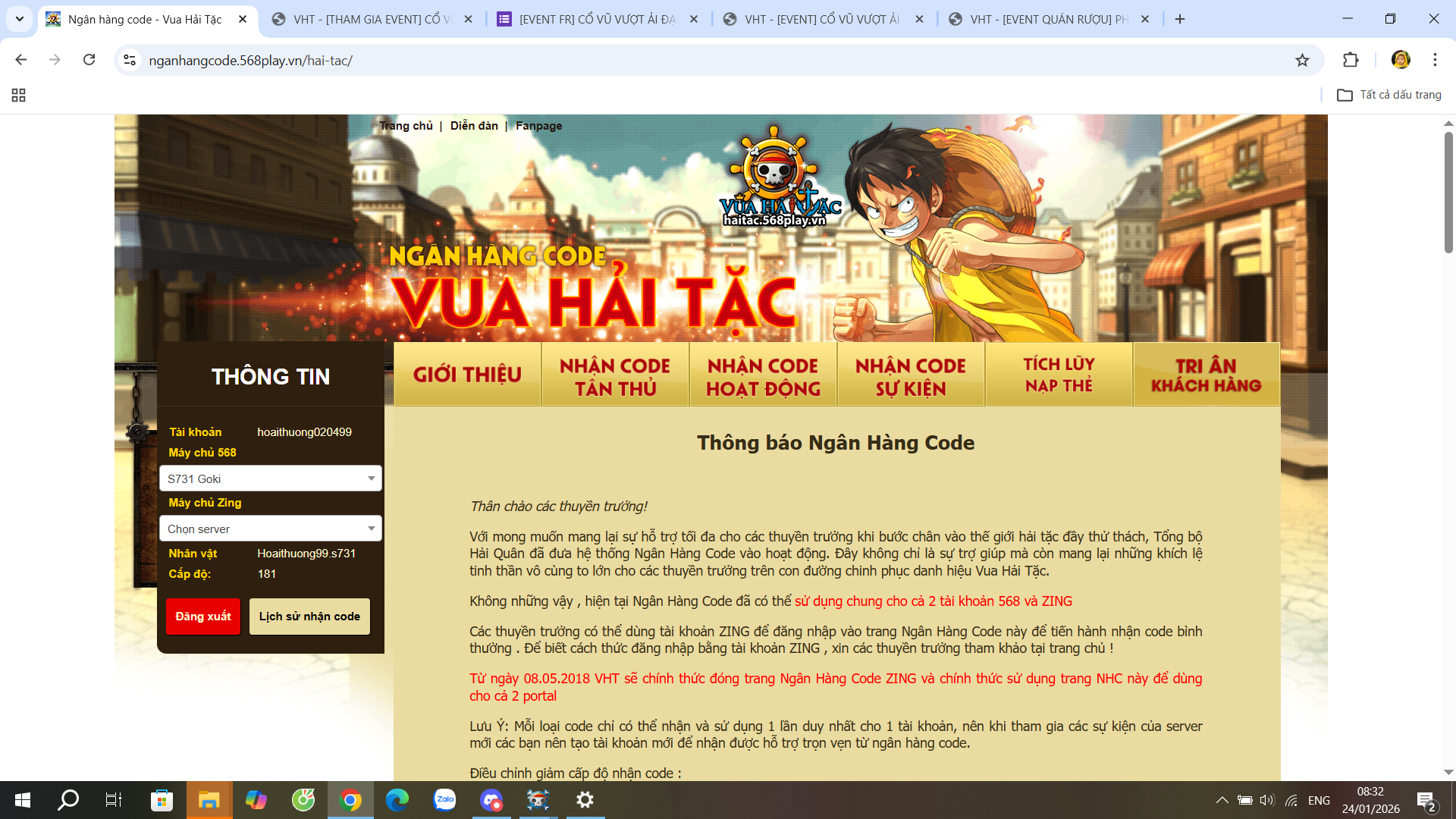Open the GIỚI THIỆU menu
Screen dimensions: 1456x819
pyautogui.click(x=467, y=375)
